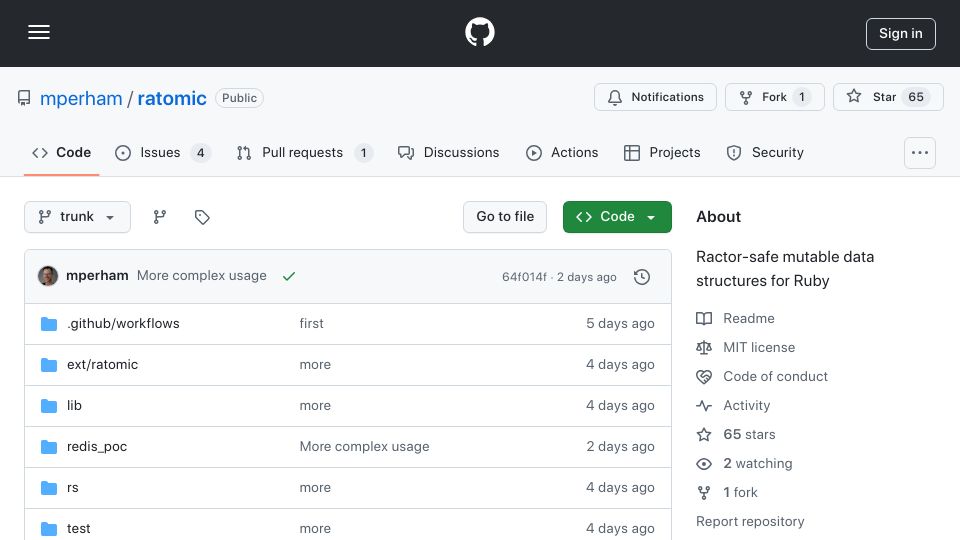The image size is (960, 540).
Task: Click folder icon beside .github/workflows
Action: (48, 324)
